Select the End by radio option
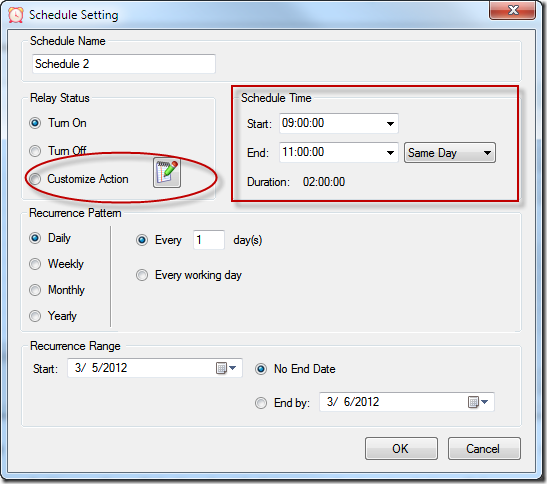 coord(261,403)
